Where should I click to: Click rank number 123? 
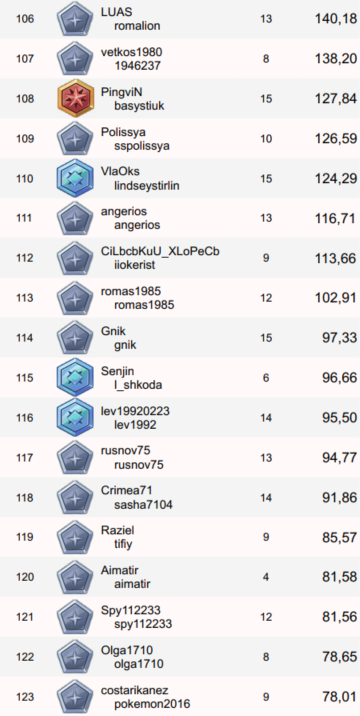click(x=25, y=697)
